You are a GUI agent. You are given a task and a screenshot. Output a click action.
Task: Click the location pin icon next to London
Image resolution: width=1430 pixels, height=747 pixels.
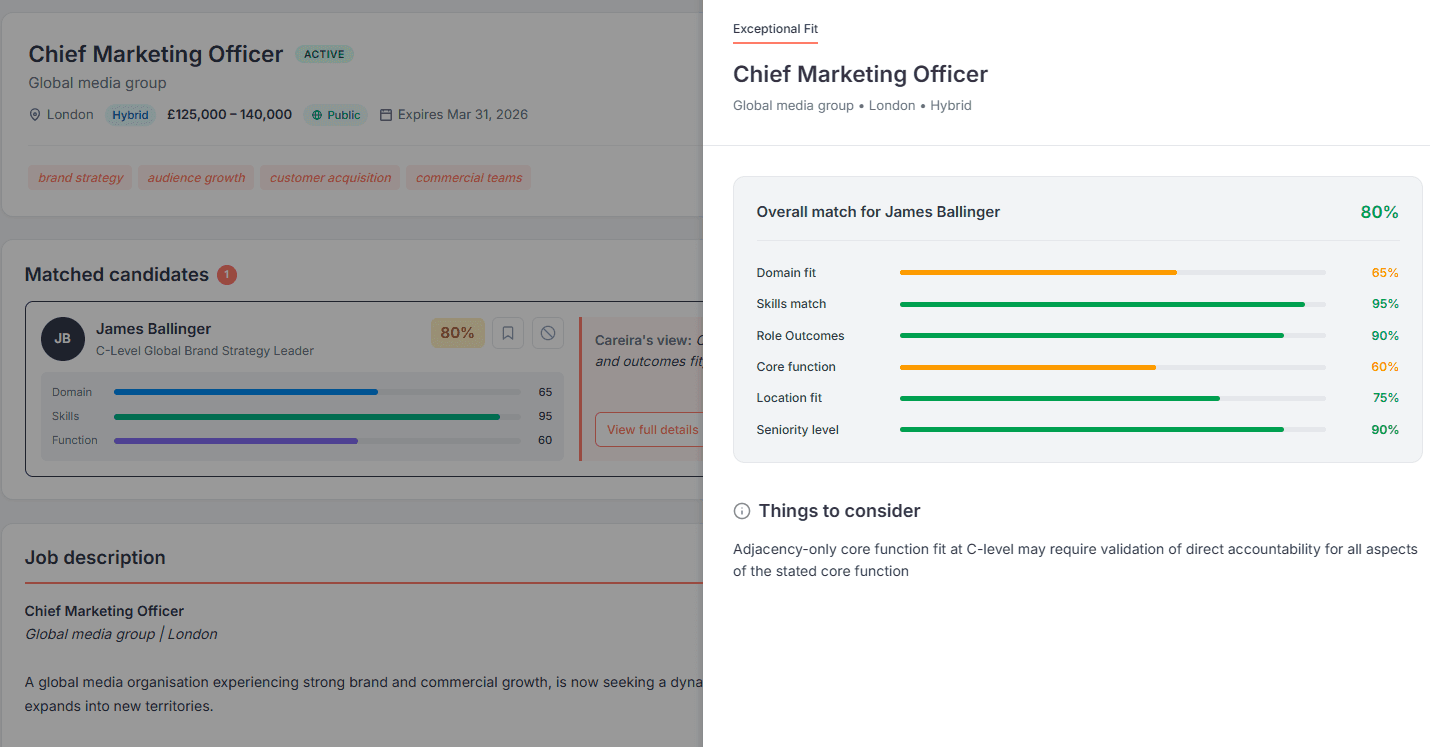click(35, 115)
